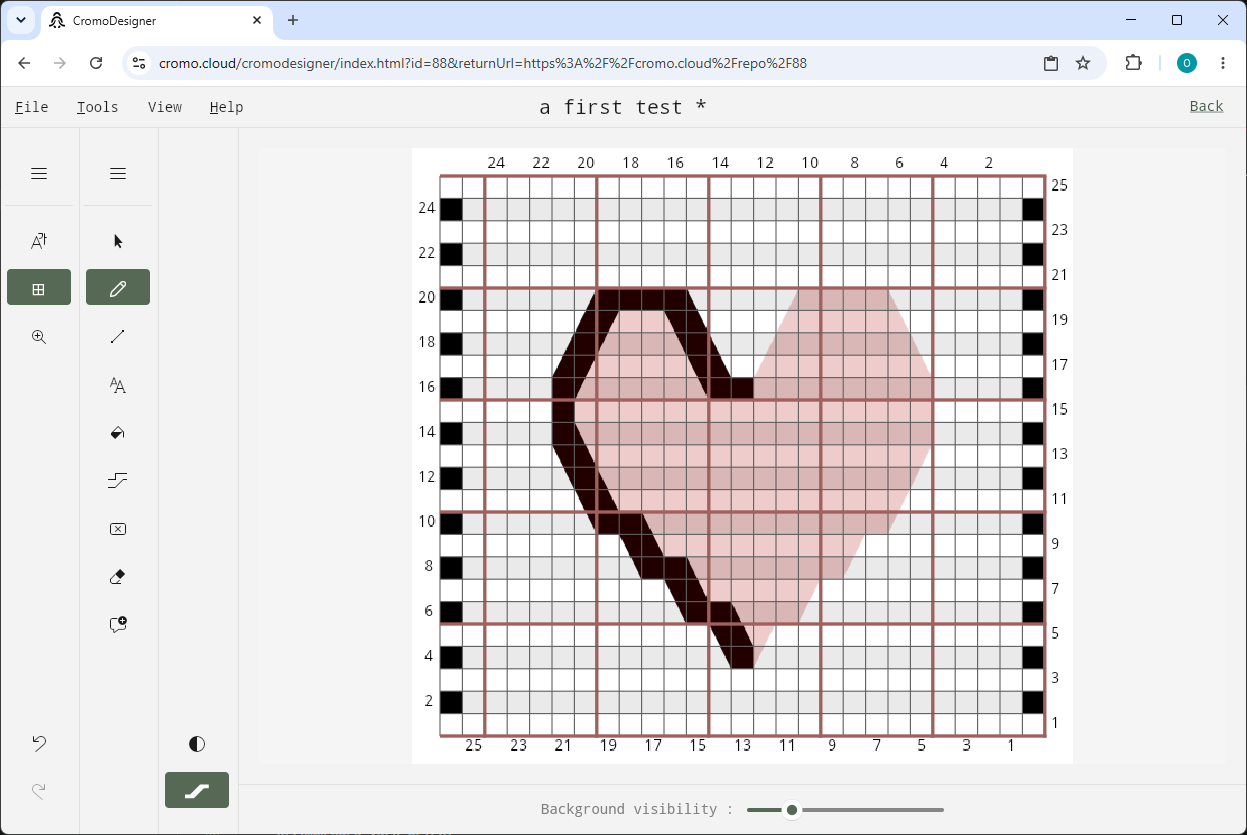Bookmark this page with star icon
The height and width of the screenshot is (835, 1247).
point(1083,63)
